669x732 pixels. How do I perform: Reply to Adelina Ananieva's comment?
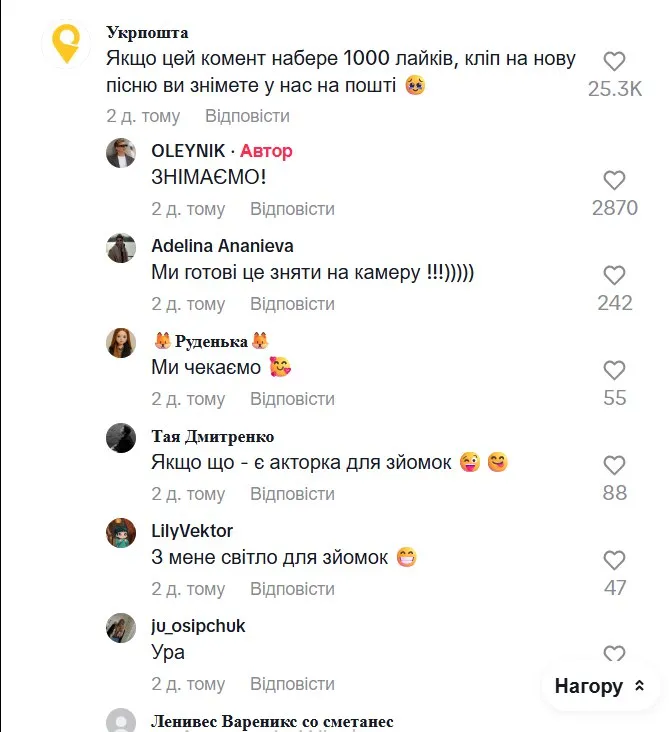[x=292, y=304]
